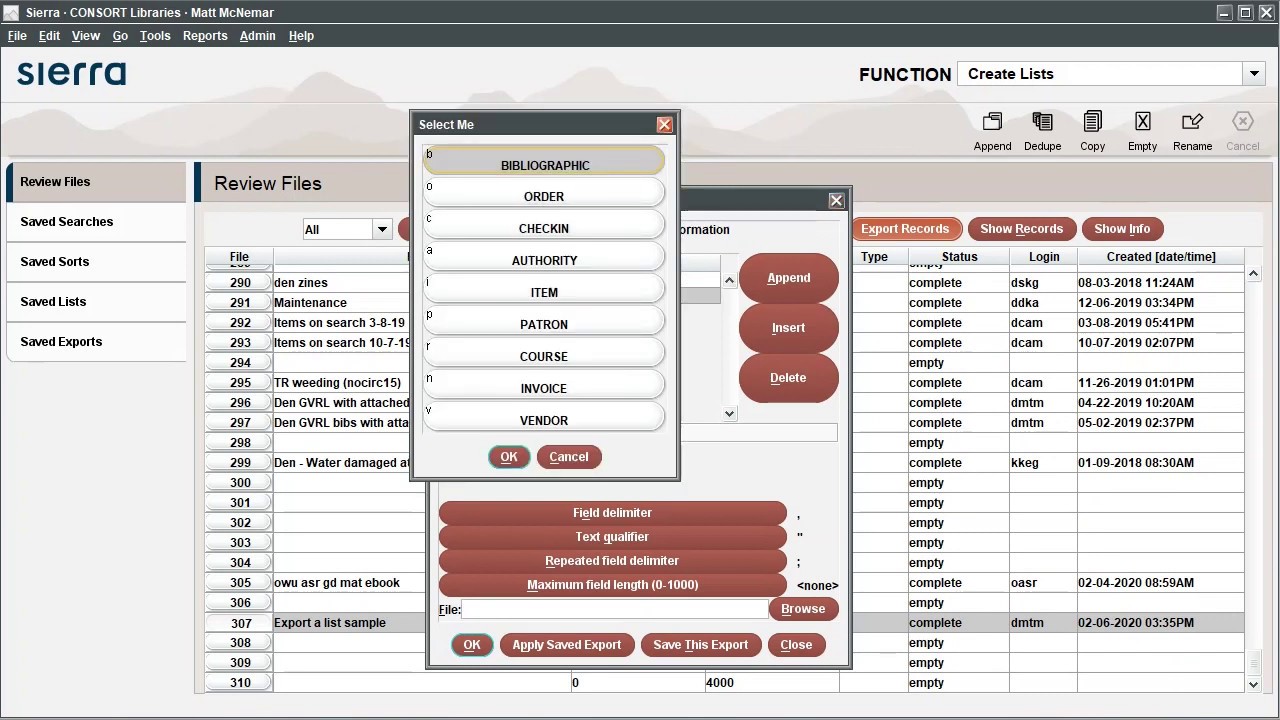1280x720 pixels.
Task: Click the Export Records button
Action: pos(905,229)
